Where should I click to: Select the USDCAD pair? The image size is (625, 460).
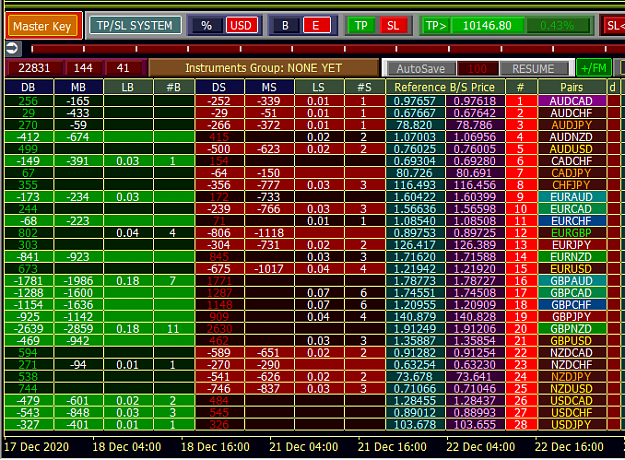572,400
